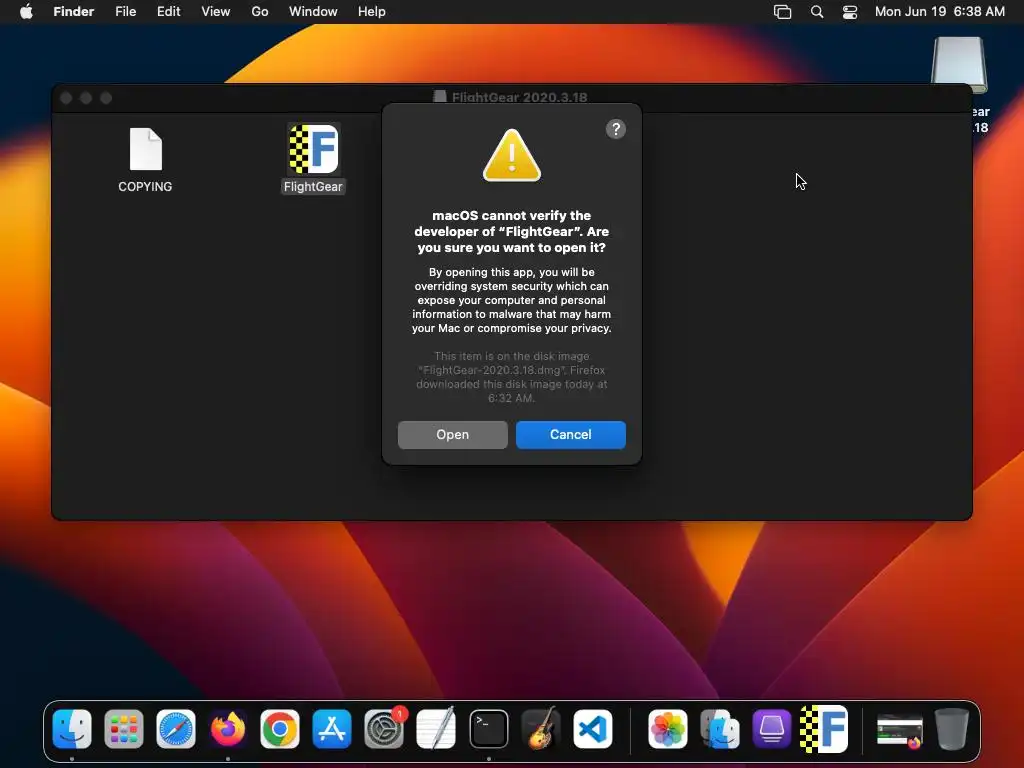Screen dimensions: 1024x768
Task: Click the FlightGear 2020.3.18 window title
Action: 519,97
